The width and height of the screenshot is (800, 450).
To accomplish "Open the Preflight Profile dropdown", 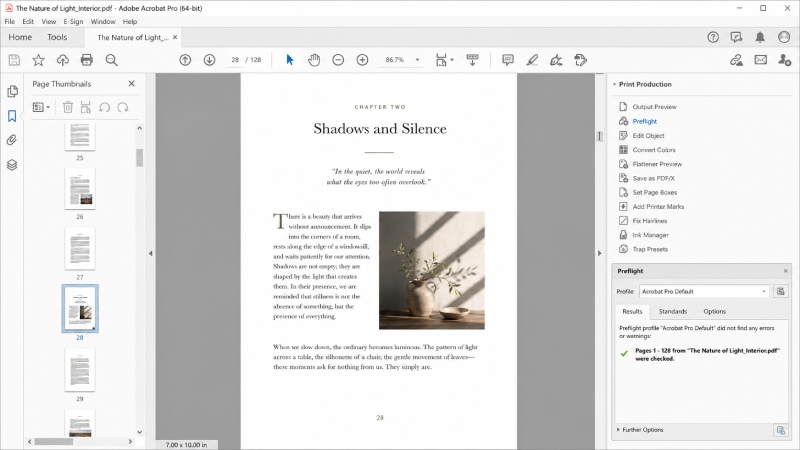I will pyautogui.click(x=704, y=291).
